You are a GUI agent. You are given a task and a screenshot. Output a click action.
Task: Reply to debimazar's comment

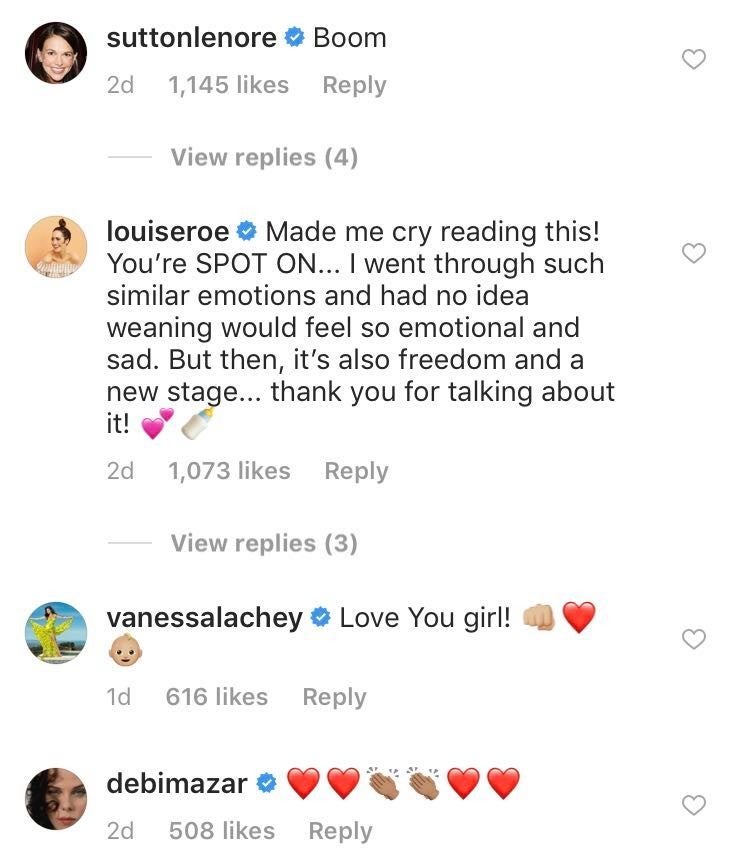[340, 831]
